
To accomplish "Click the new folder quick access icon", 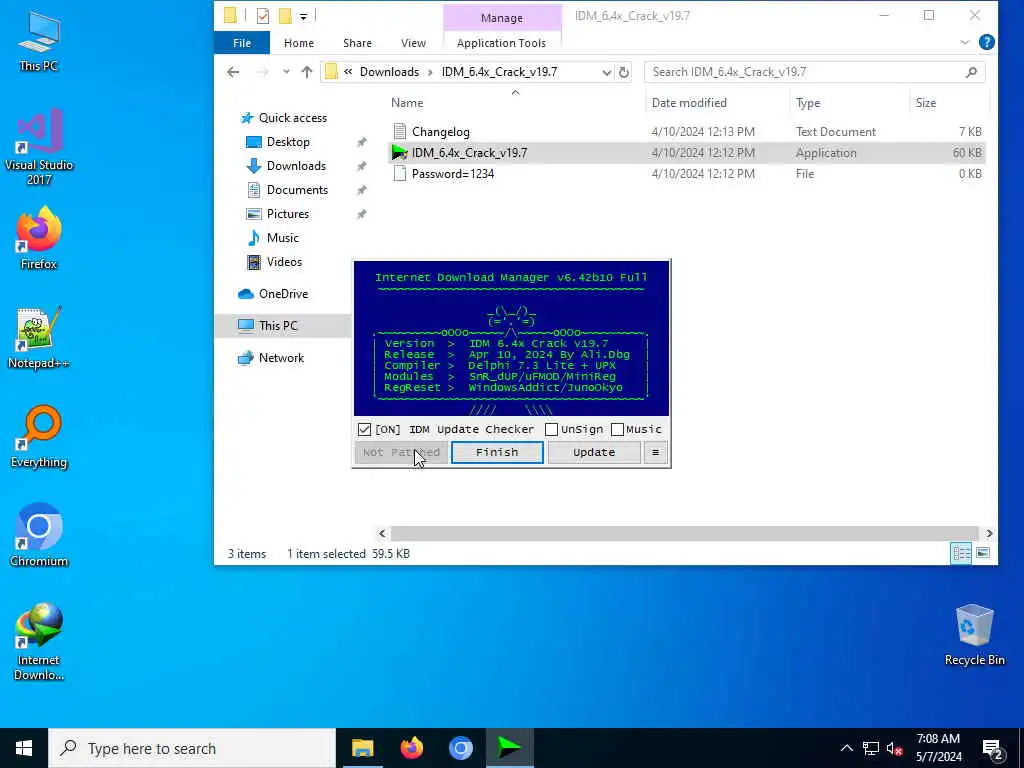I will pos(285,16).
